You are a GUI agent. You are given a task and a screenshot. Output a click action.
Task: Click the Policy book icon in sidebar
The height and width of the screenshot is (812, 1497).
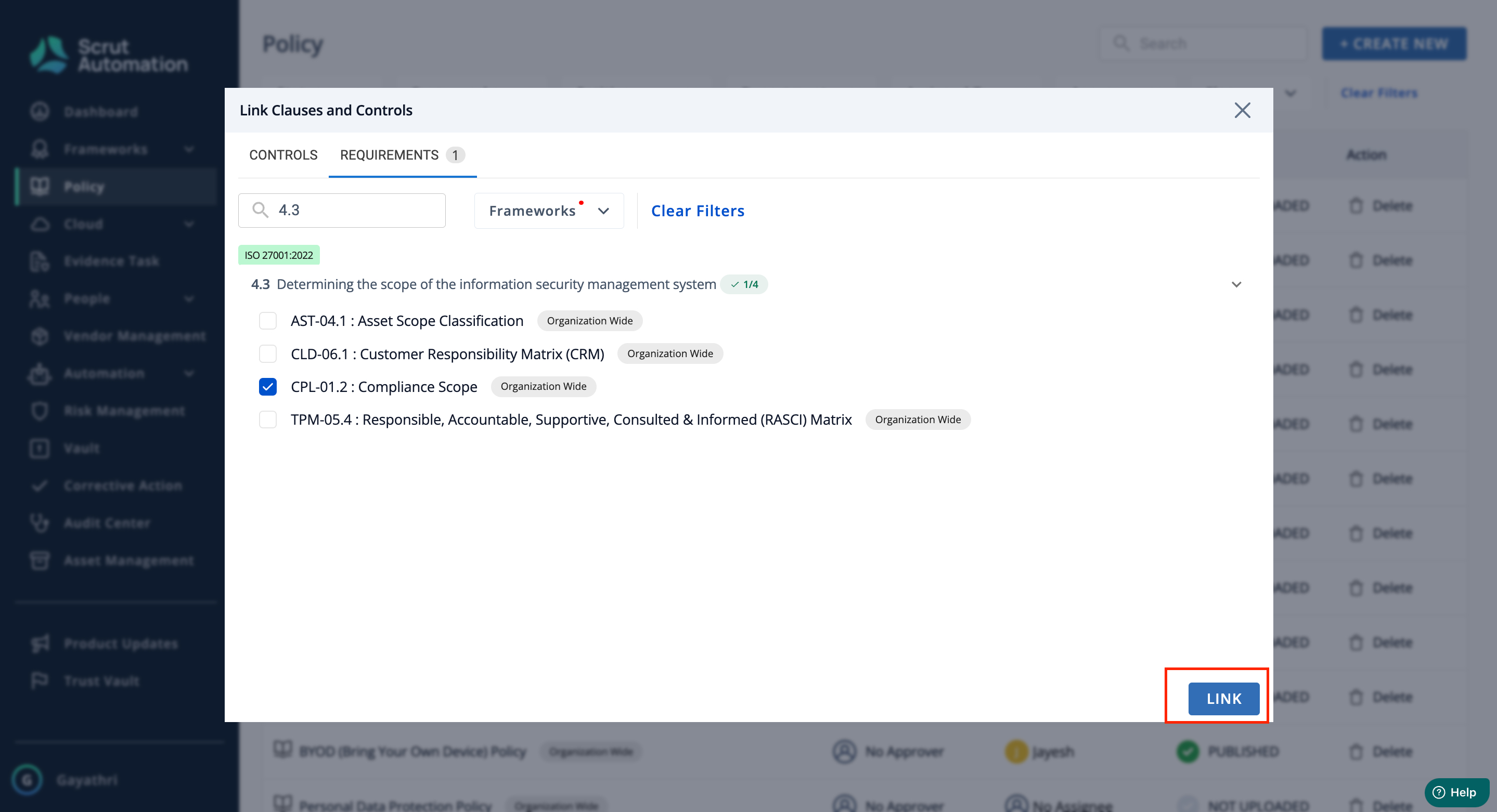[40, 187]
